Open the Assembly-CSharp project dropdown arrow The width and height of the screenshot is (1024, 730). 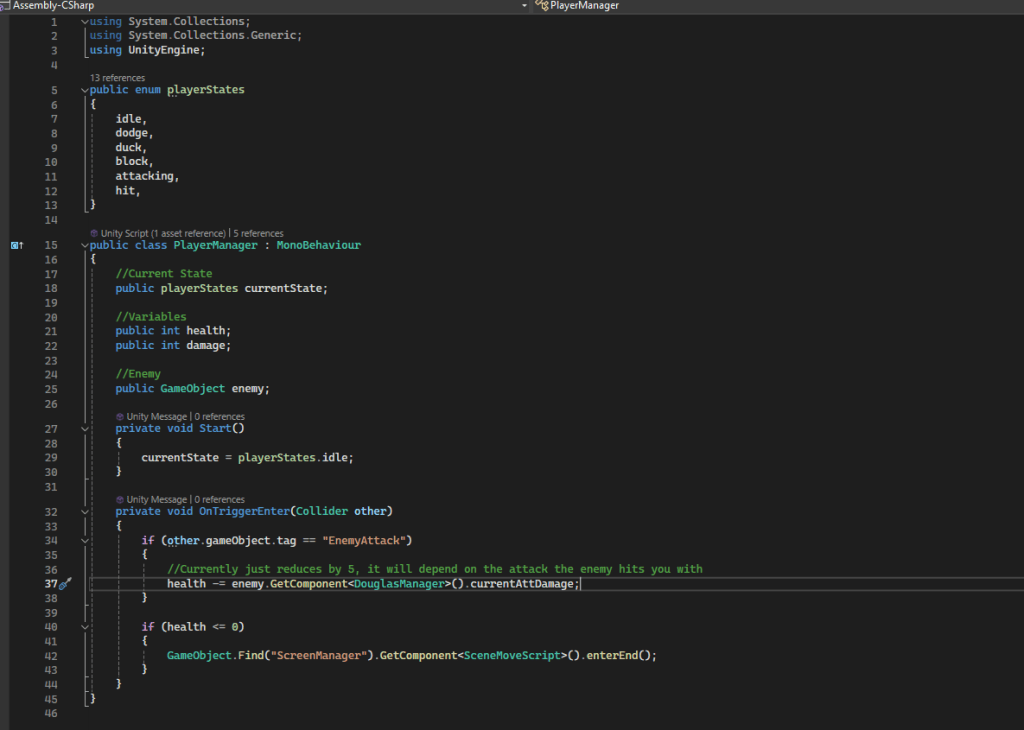(x=525, y=6)
